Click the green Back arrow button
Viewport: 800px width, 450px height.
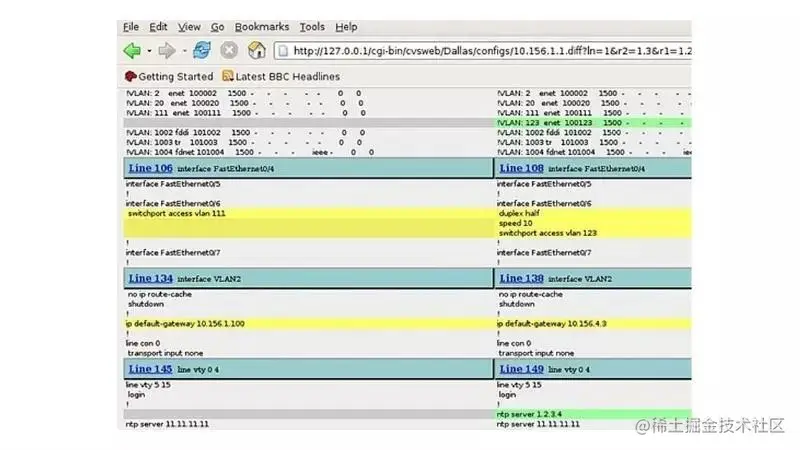click(x=131, y=50)
